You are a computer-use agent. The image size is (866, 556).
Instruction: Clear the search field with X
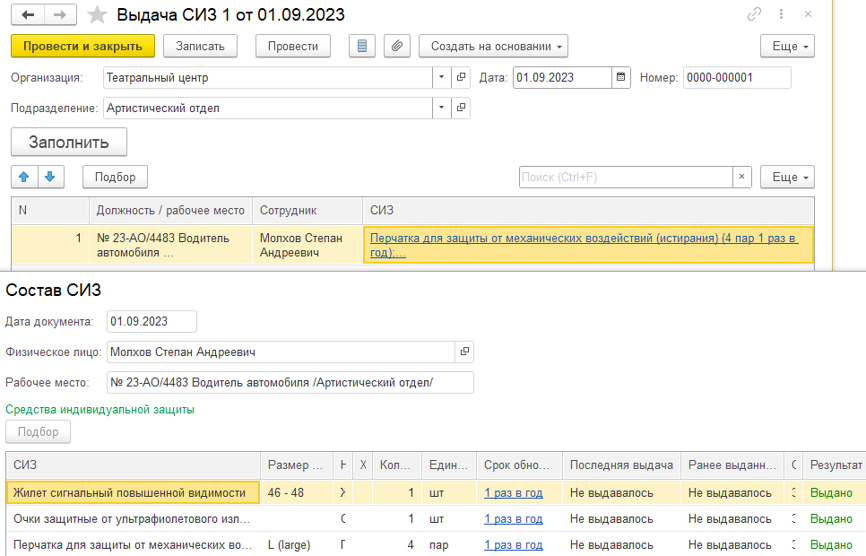741,177
